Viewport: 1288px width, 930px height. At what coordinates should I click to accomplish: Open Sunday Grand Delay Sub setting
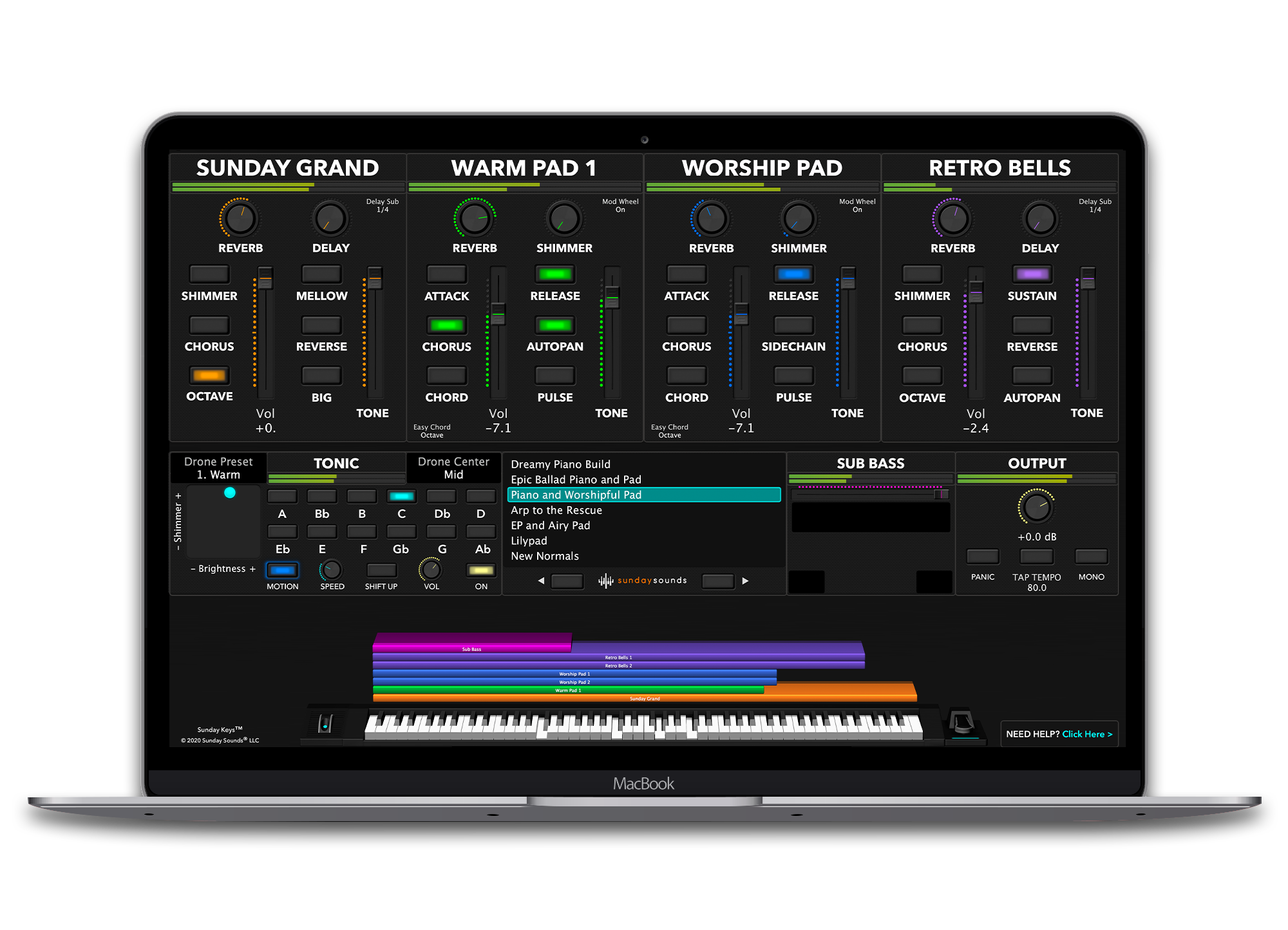pos(383,205)
